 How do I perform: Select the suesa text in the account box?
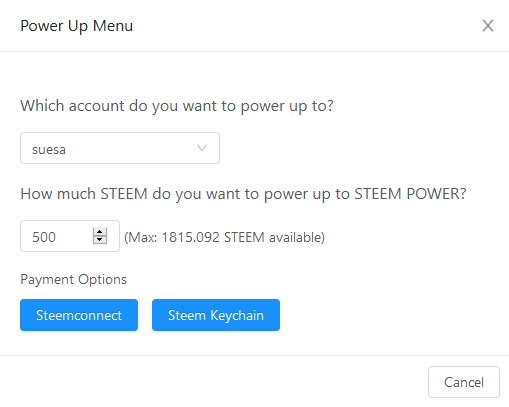coord(49,150)
